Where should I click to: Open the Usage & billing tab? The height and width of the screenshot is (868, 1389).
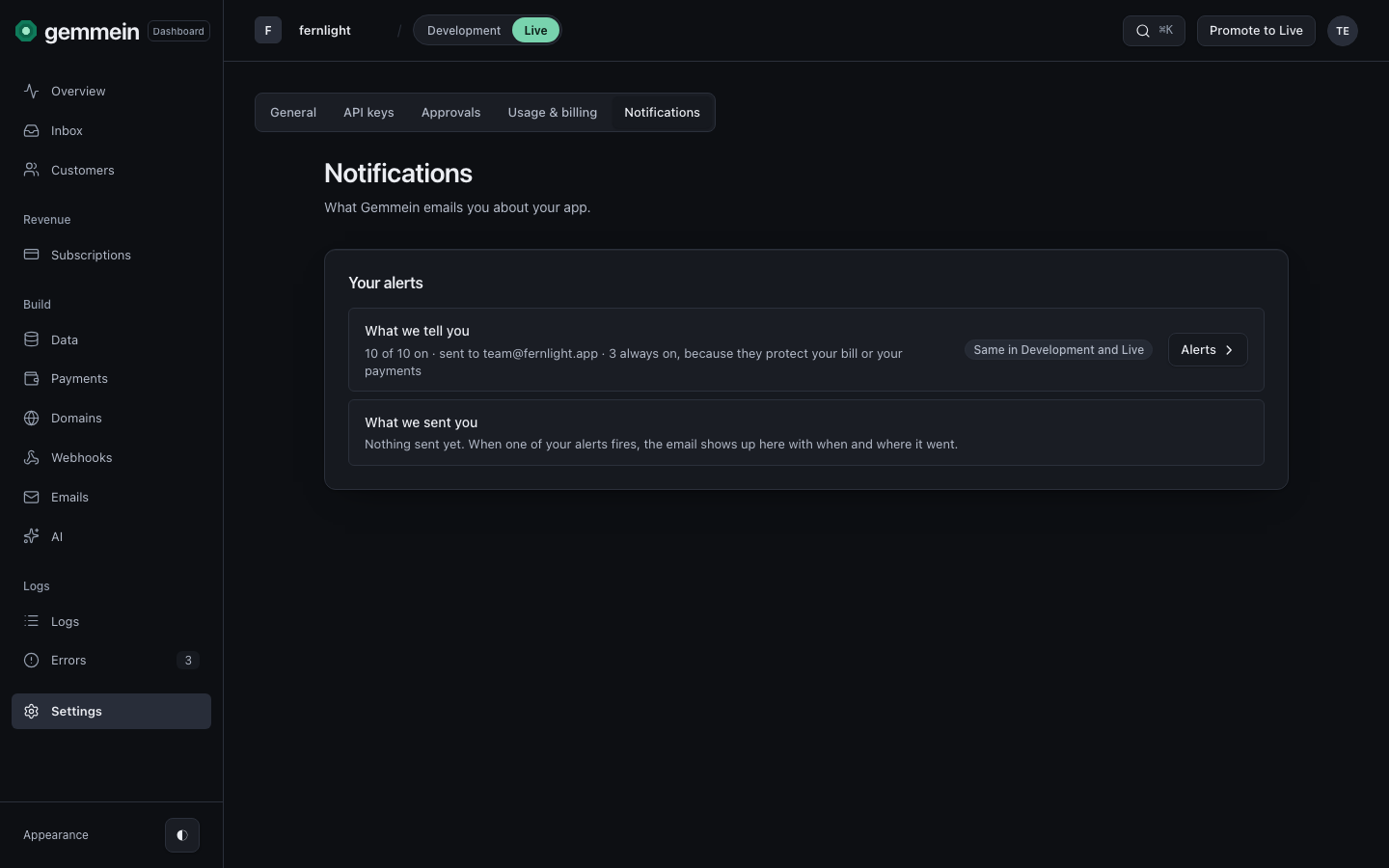click(553, 113)
